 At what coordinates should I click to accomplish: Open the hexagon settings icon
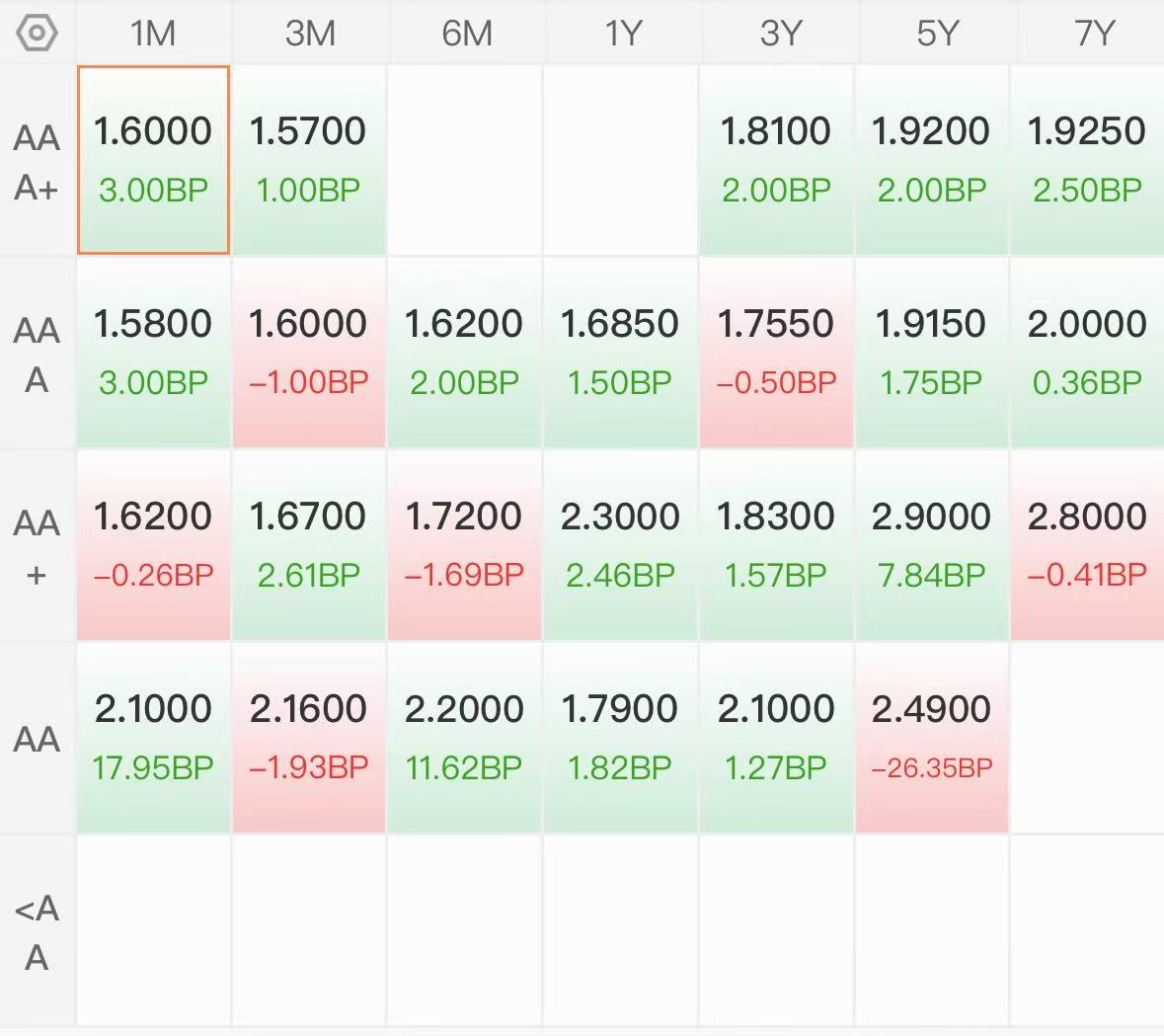point(37,34)
